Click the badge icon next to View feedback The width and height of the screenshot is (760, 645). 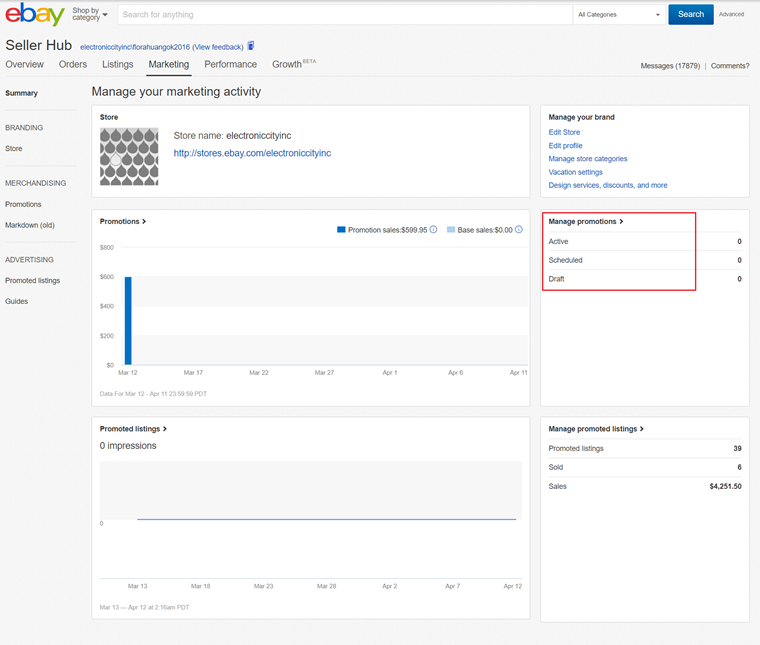click(251, 46)
